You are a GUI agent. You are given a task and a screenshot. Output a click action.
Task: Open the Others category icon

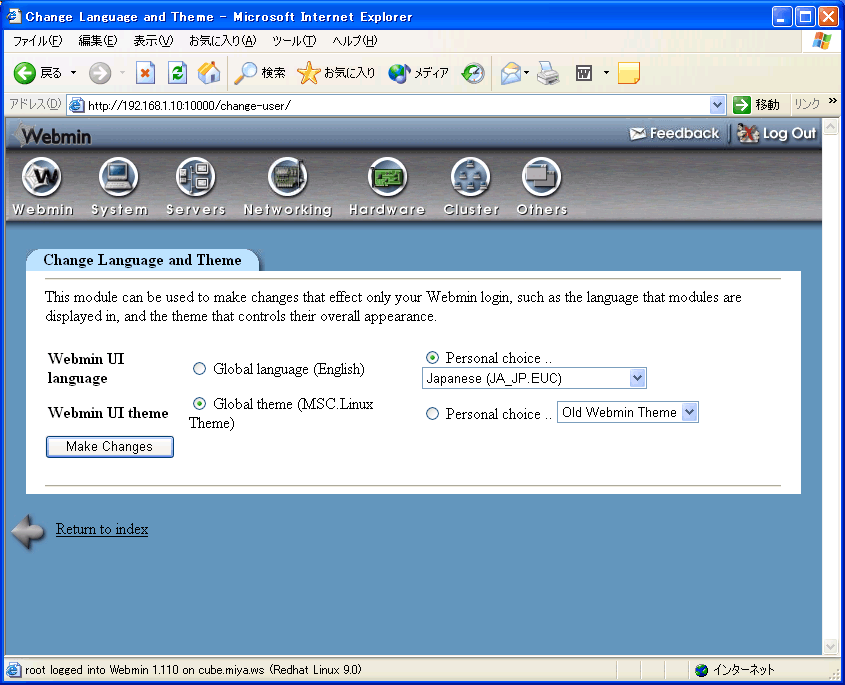click(542, 177)
